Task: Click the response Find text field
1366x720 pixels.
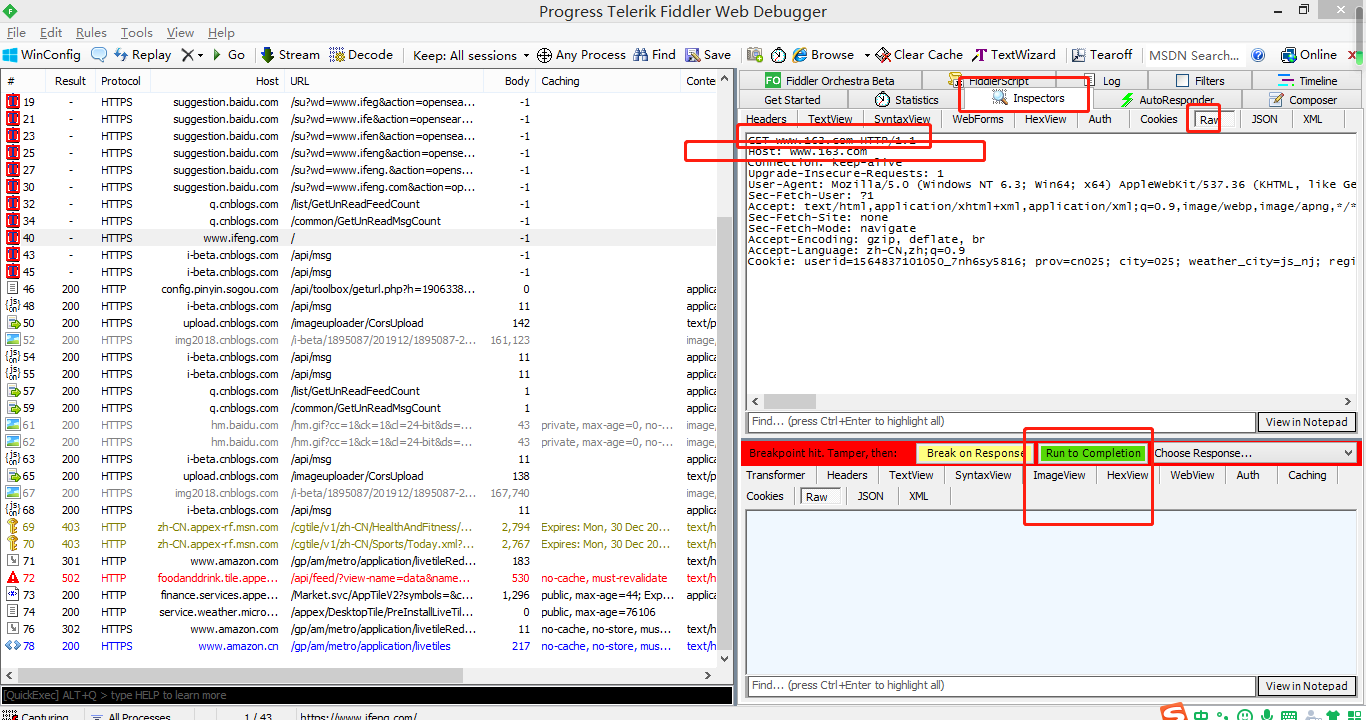Action: 1001,686
